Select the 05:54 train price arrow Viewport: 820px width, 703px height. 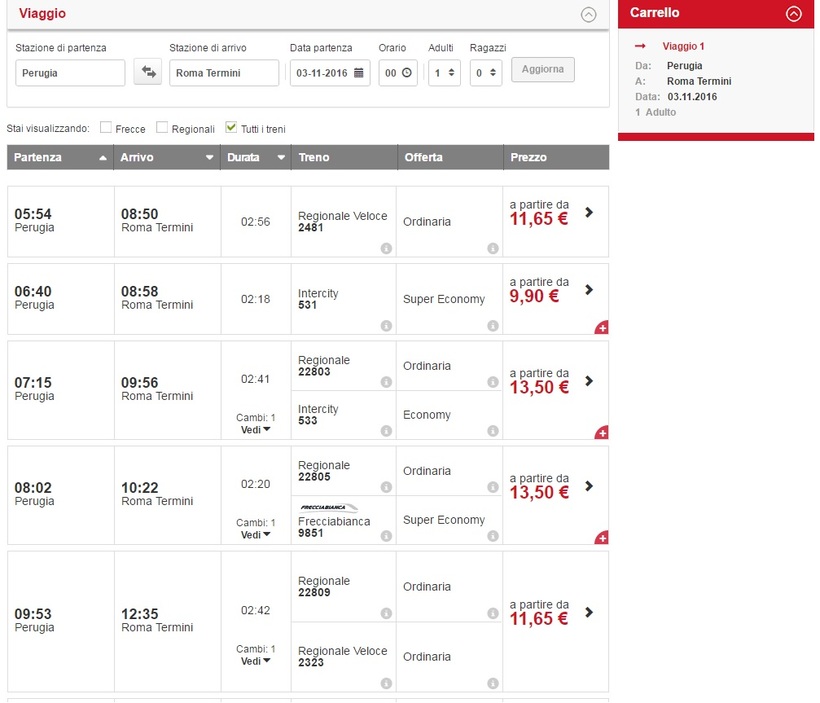(589, 212)
